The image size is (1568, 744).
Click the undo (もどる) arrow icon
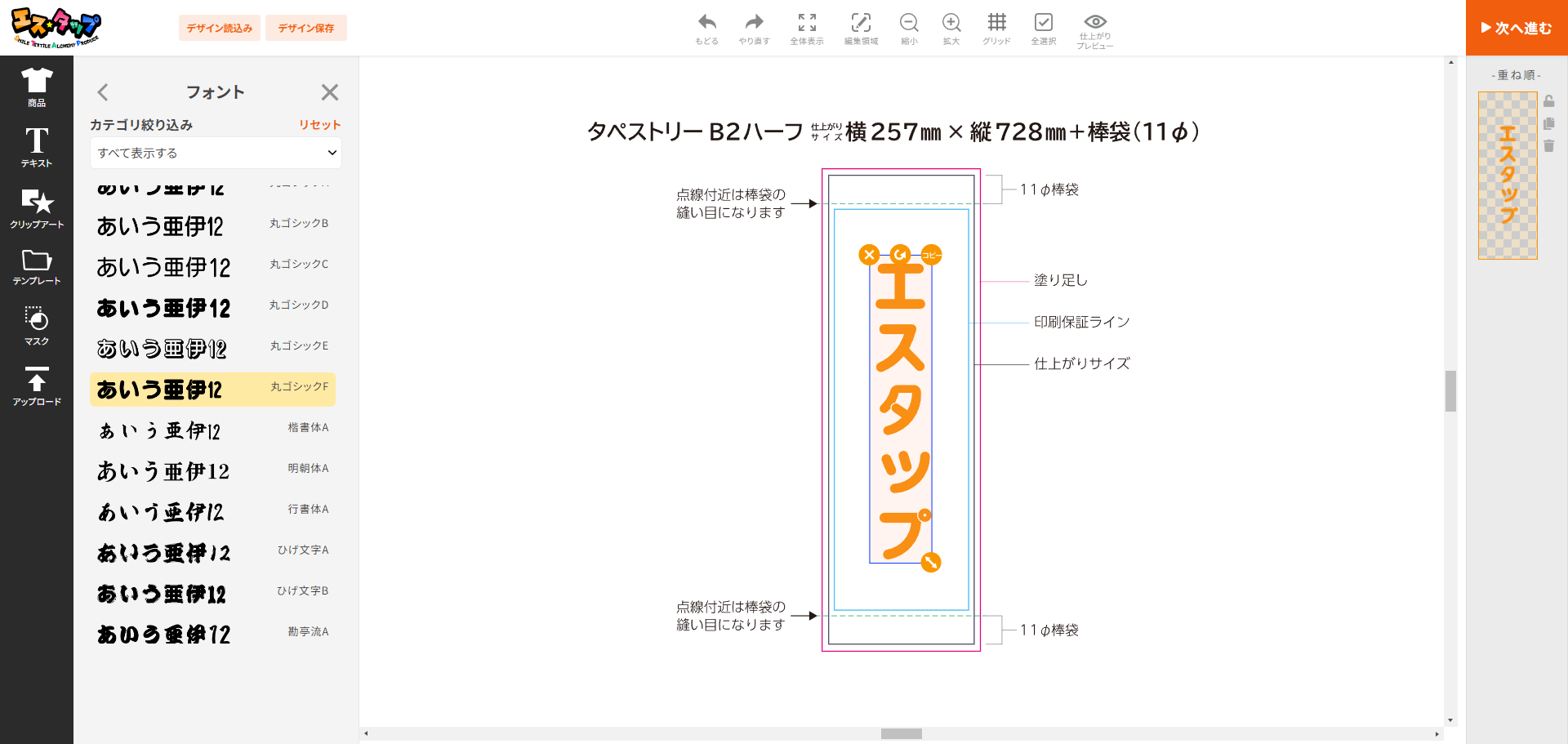click(706, 23)
